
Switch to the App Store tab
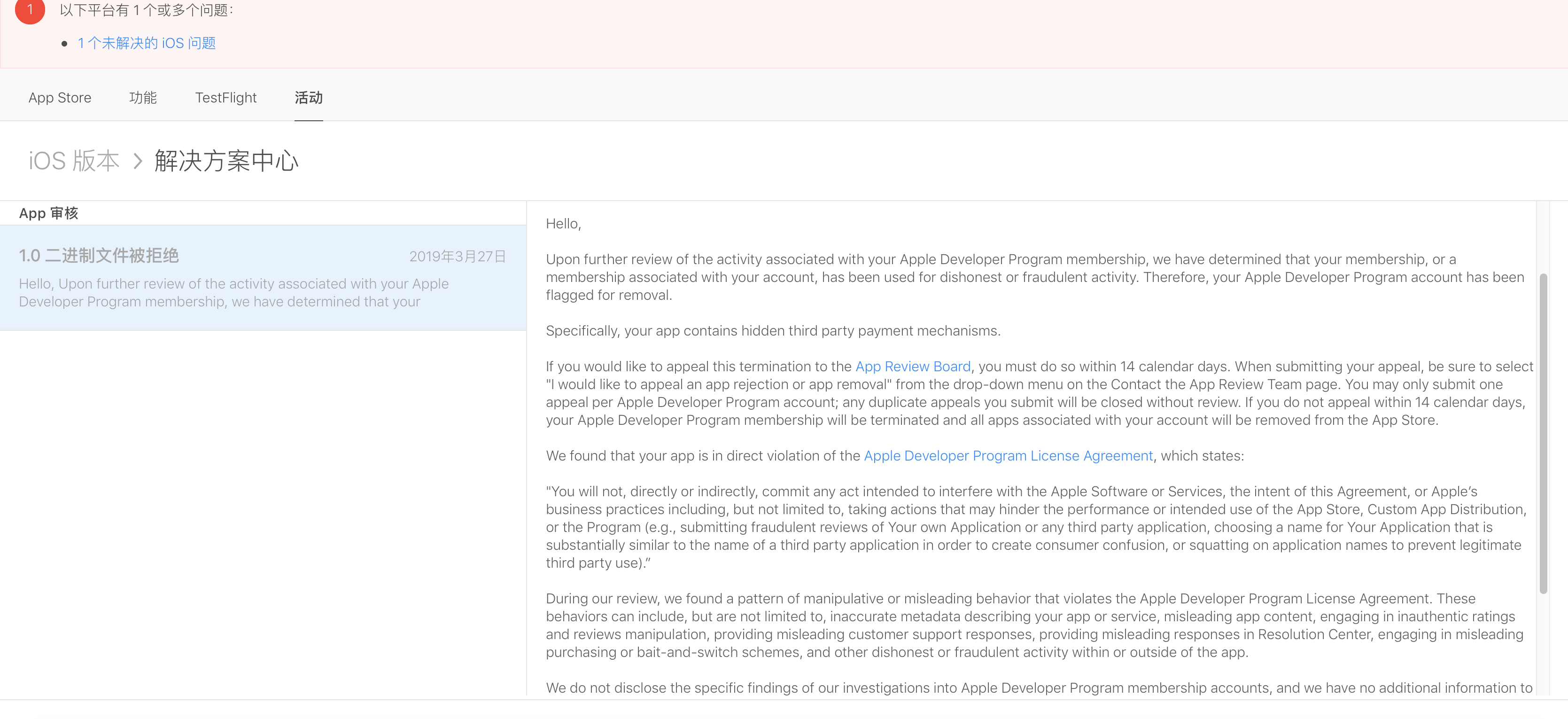[x=60, y=97]
